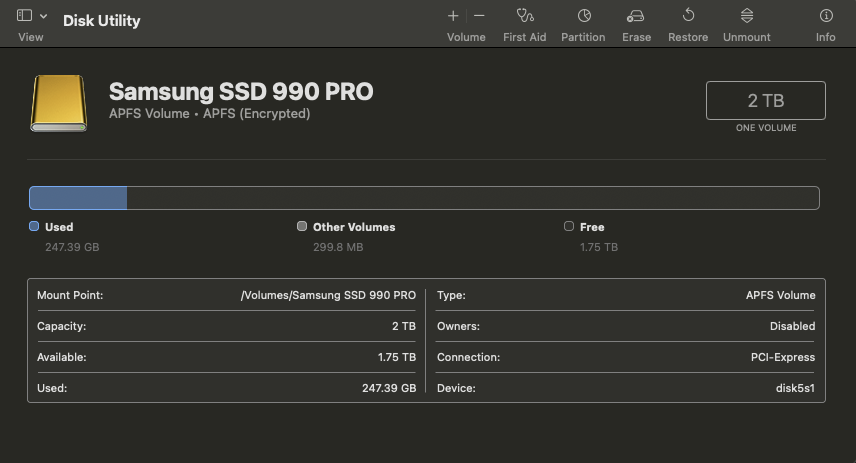Select the View toolbar label

31,37
